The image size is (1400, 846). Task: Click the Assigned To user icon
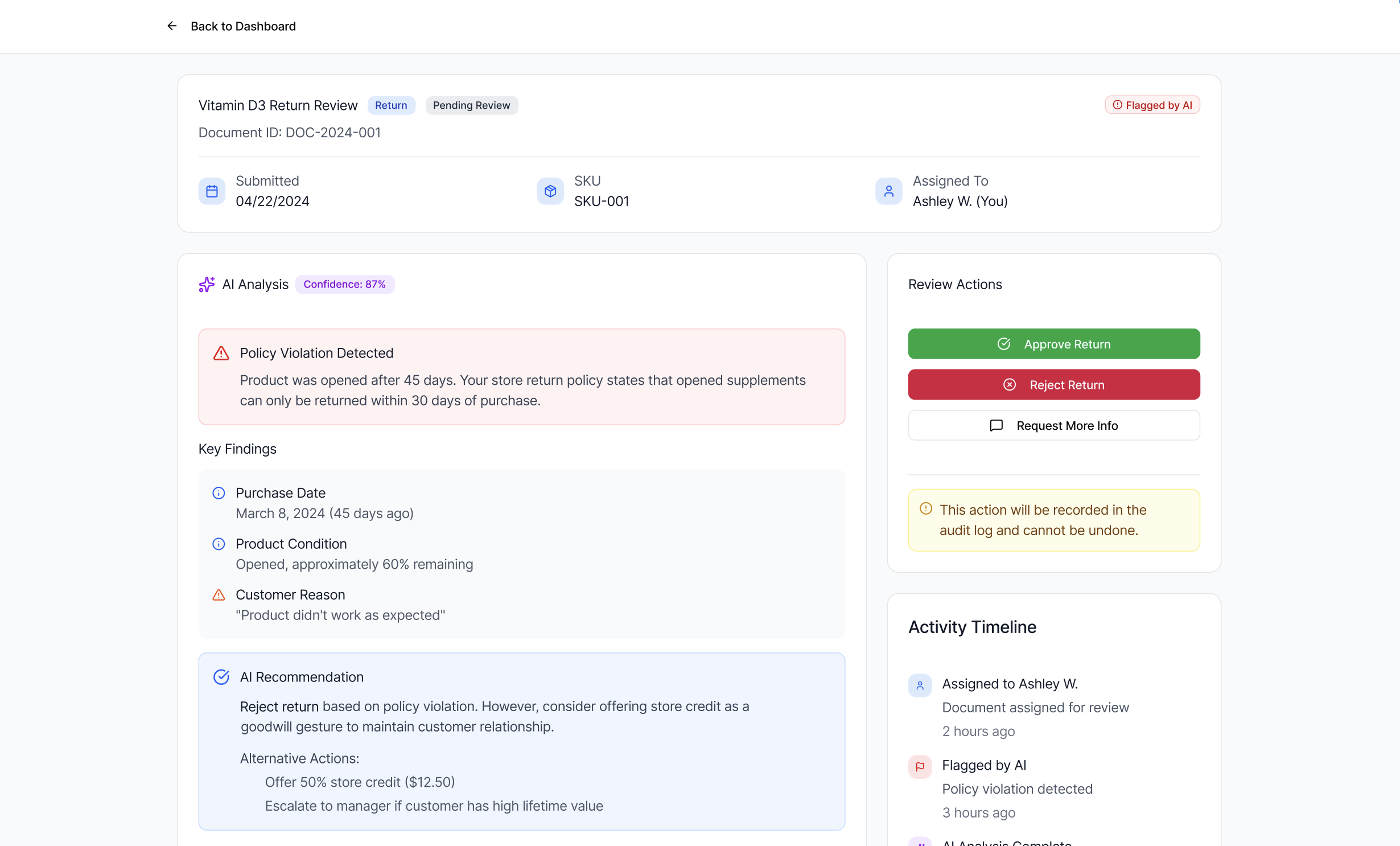[x=888, y=191]
